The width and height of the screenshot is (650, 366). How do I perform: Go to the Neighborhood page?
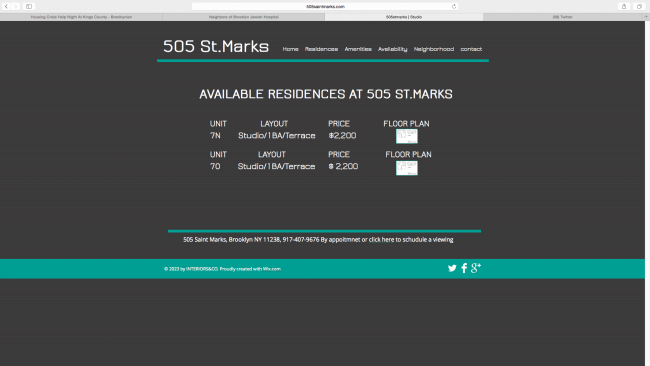tap(434, 49)
